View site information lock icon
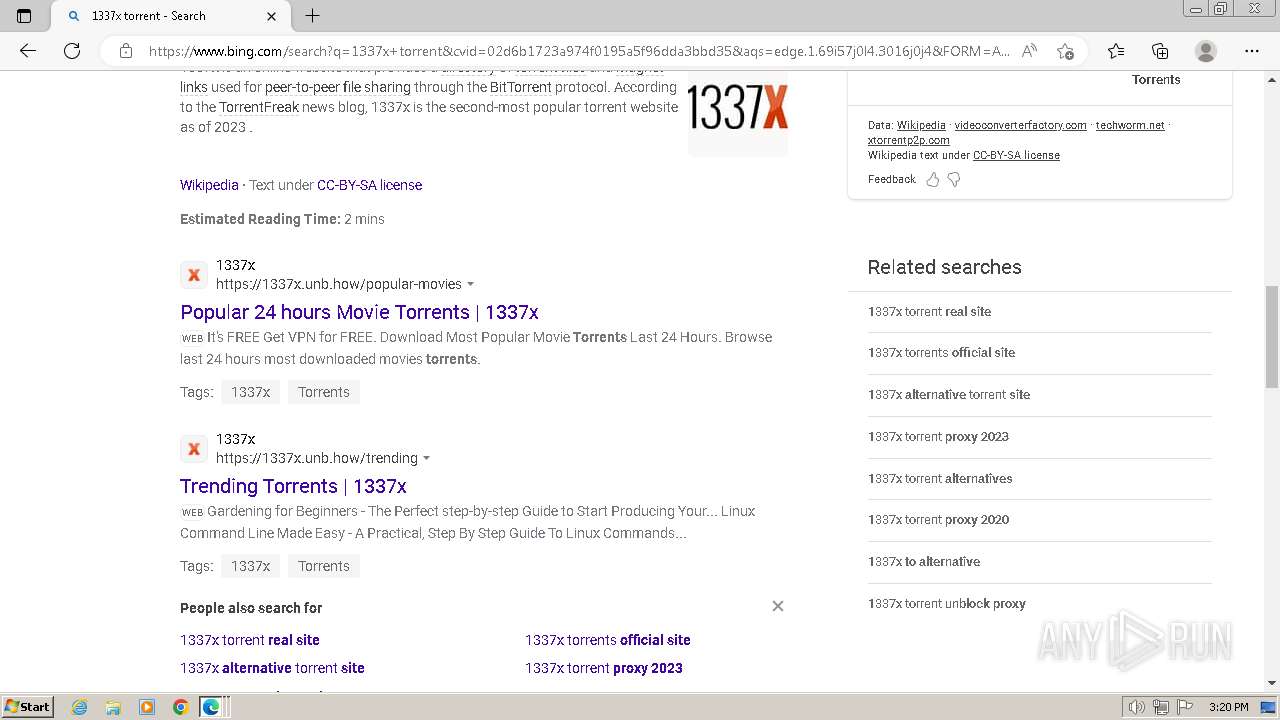Screen dimensions: 1280x720 coord(126,51)
